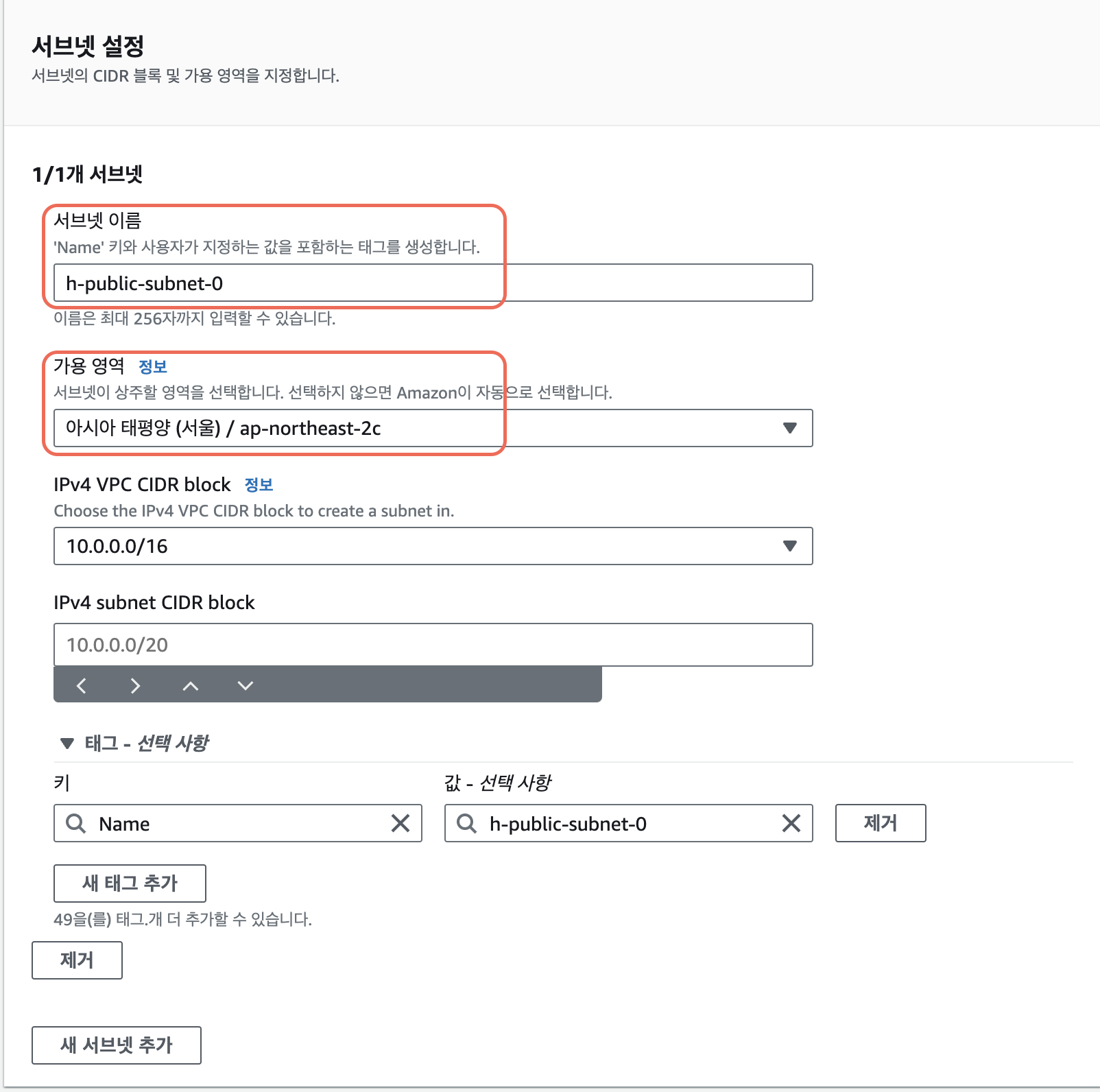Collapse the 태그 - 선택 사항 section

click(x=67, y=743)
